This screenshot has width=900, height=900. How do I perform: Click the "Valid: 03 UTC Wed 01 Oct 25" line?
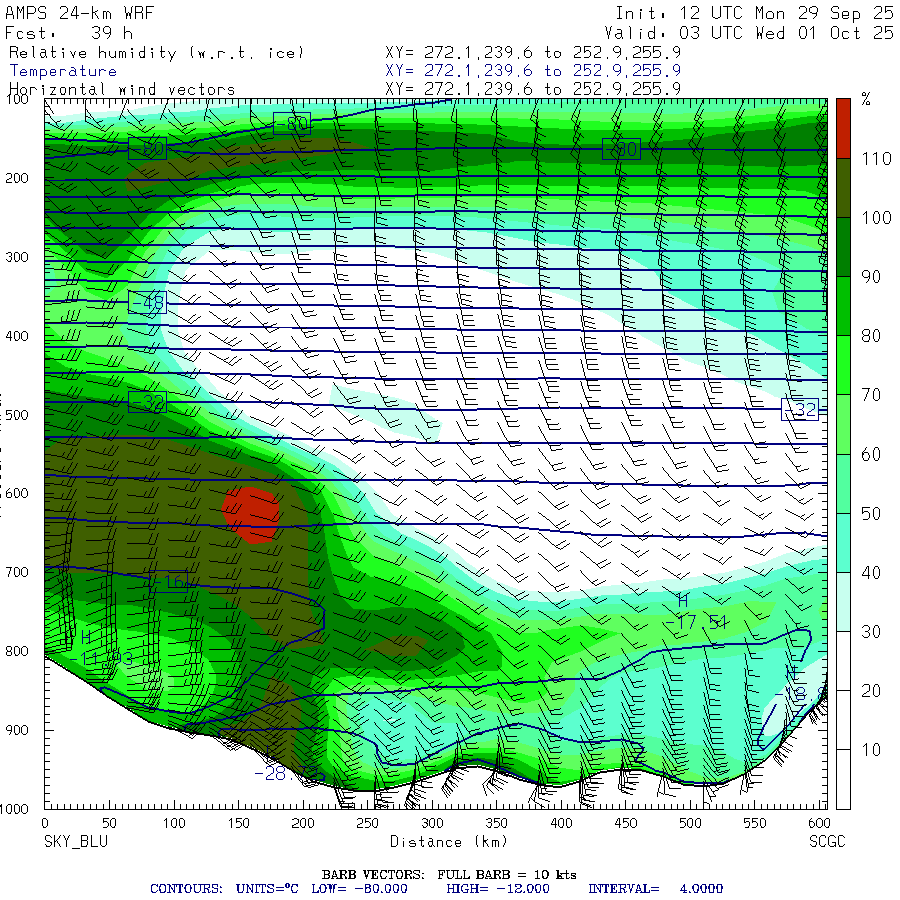(748, 33)
